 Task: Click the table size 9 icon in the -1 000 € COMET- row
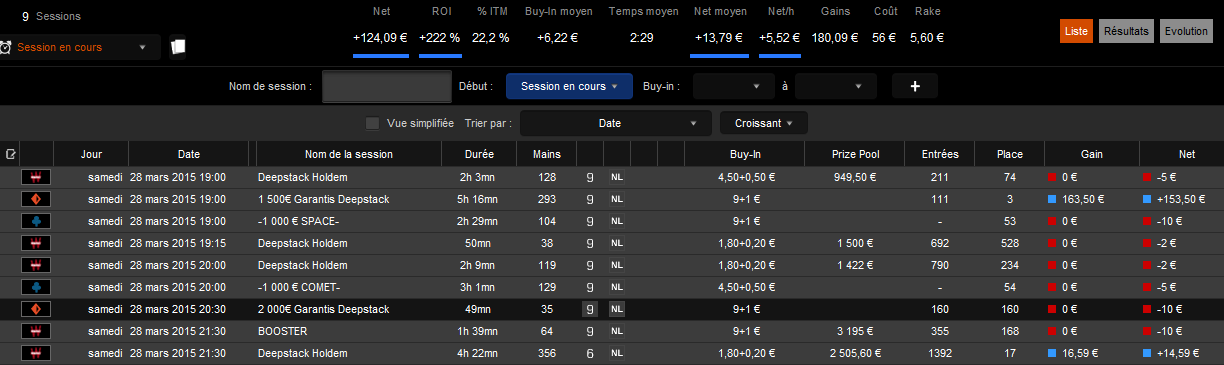pos(590,287)
